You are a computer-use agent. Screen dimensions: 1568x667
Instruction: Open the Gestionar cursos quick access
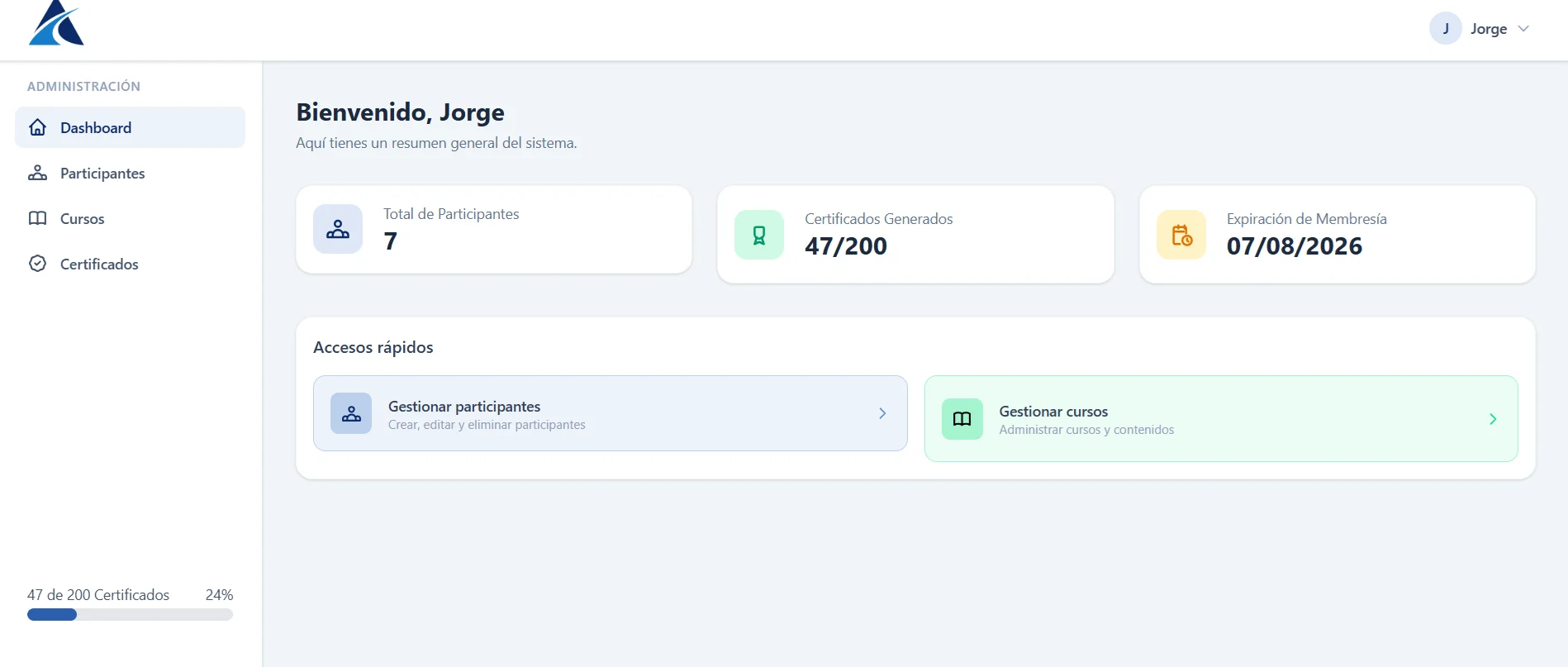coord(1221,419)
